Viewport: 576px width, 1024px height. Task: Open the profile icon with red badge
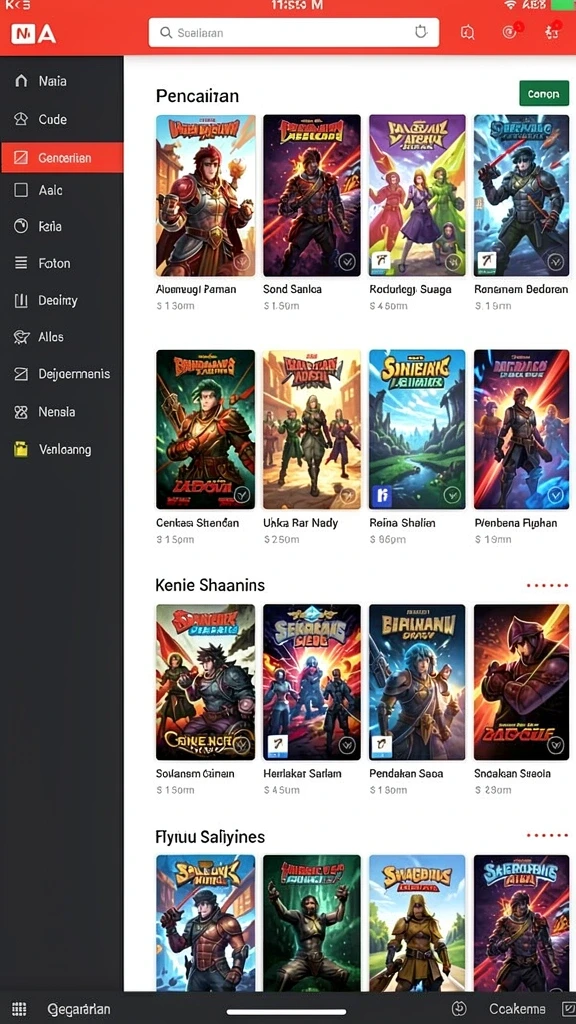coord(552,32)
